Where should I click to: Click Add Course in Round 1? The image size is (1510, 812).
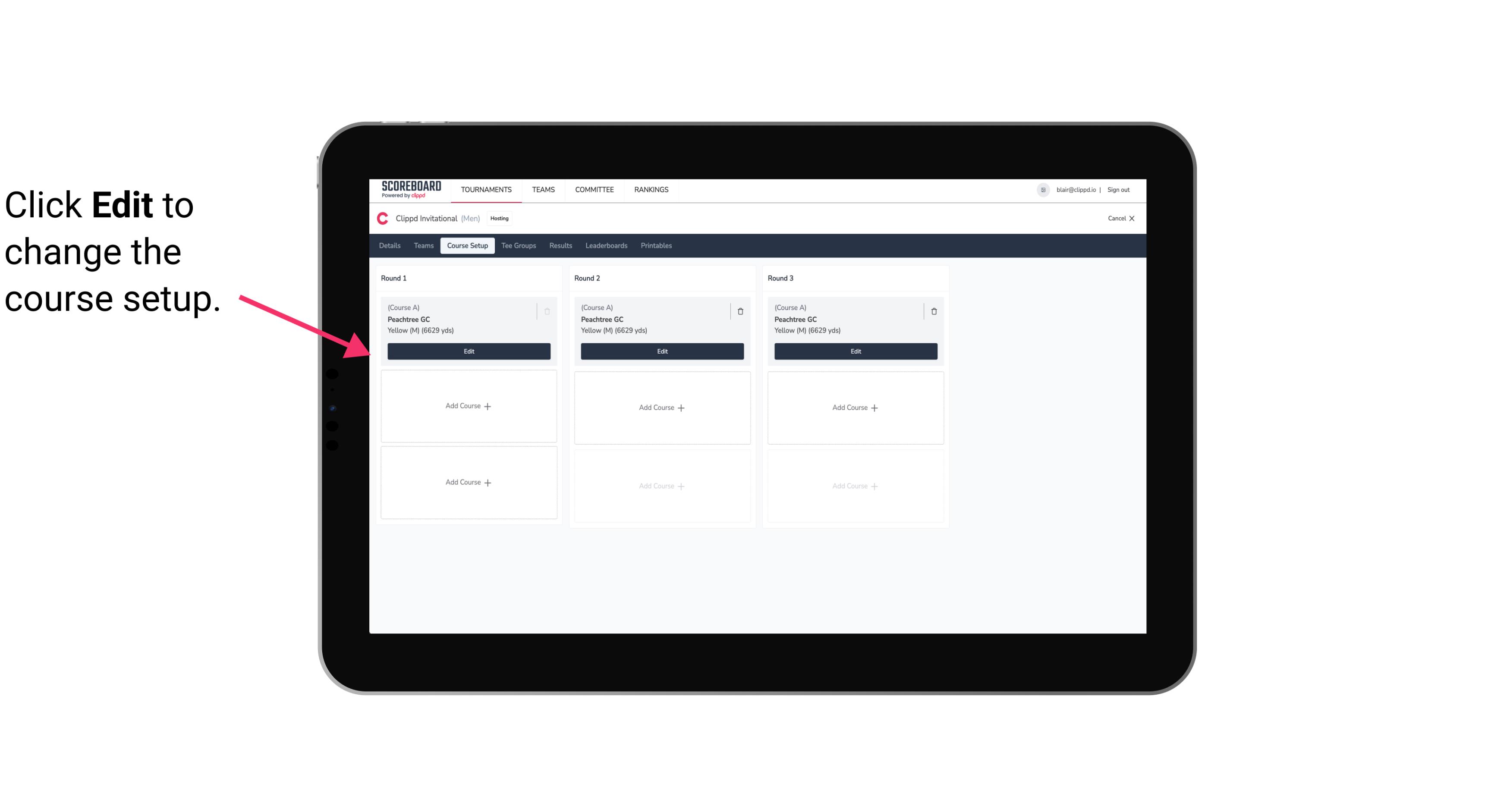pyautogui.click(x=468, y=406)
